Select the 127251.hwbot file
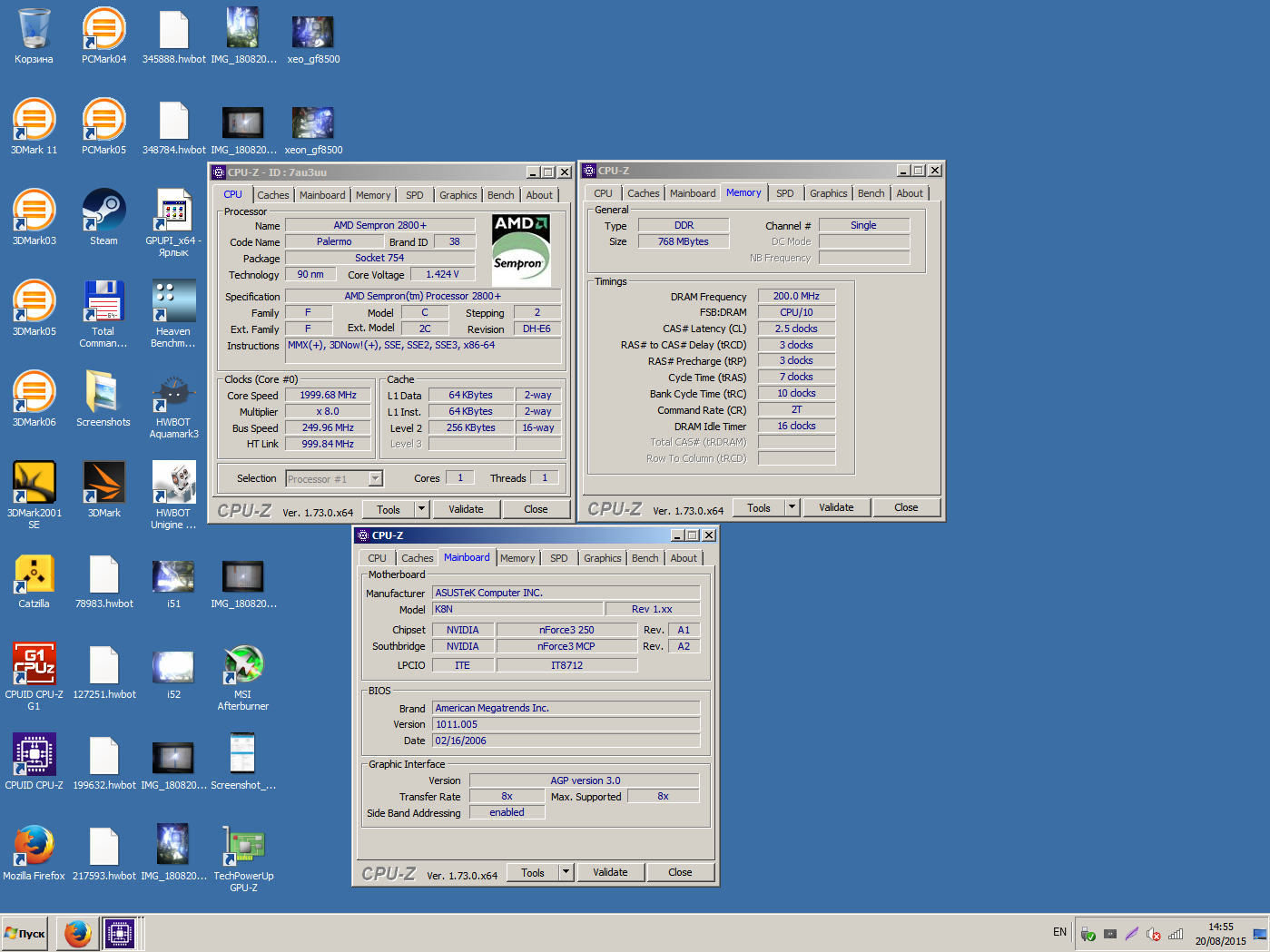Image resolution: width=1270 pixels, height=952 pixels. click(103, 672)
